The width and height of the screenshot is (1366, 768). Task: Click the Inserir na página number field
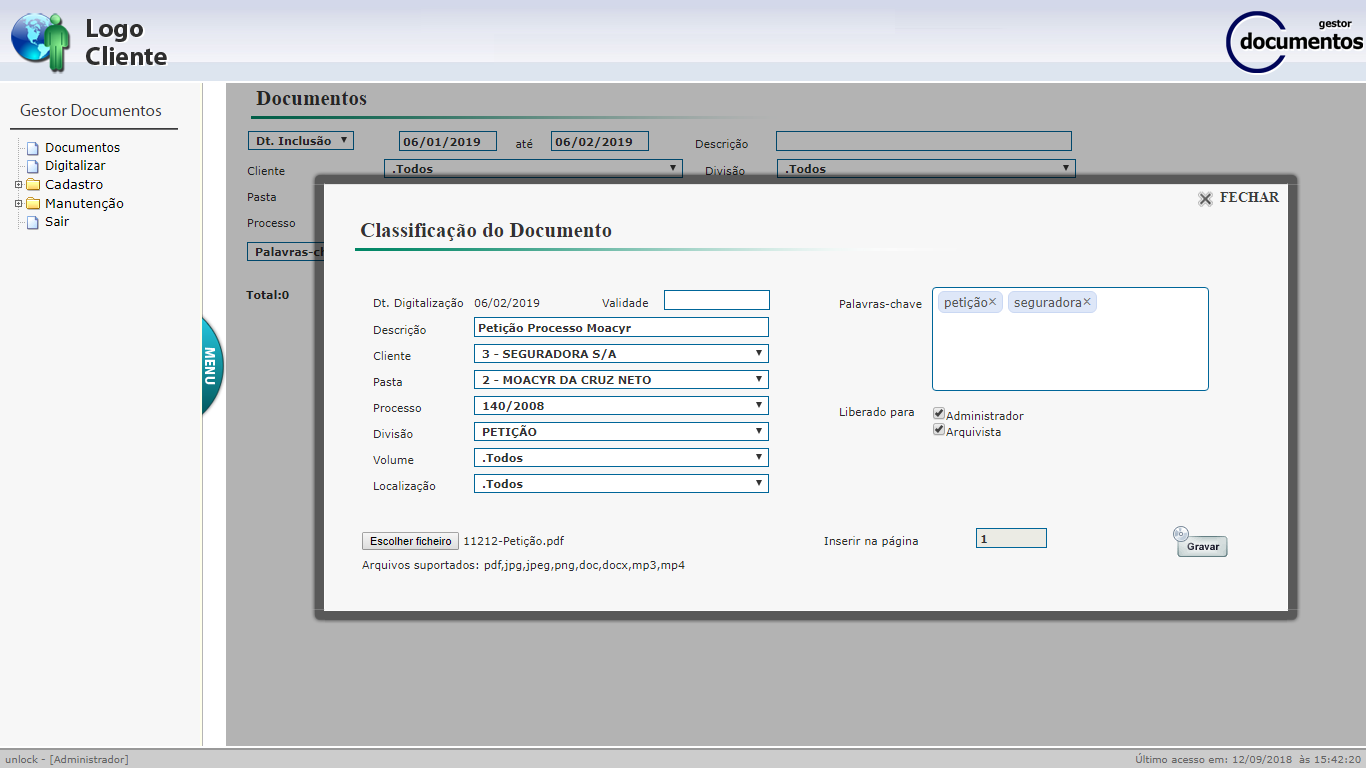(x=1011, y=539)
